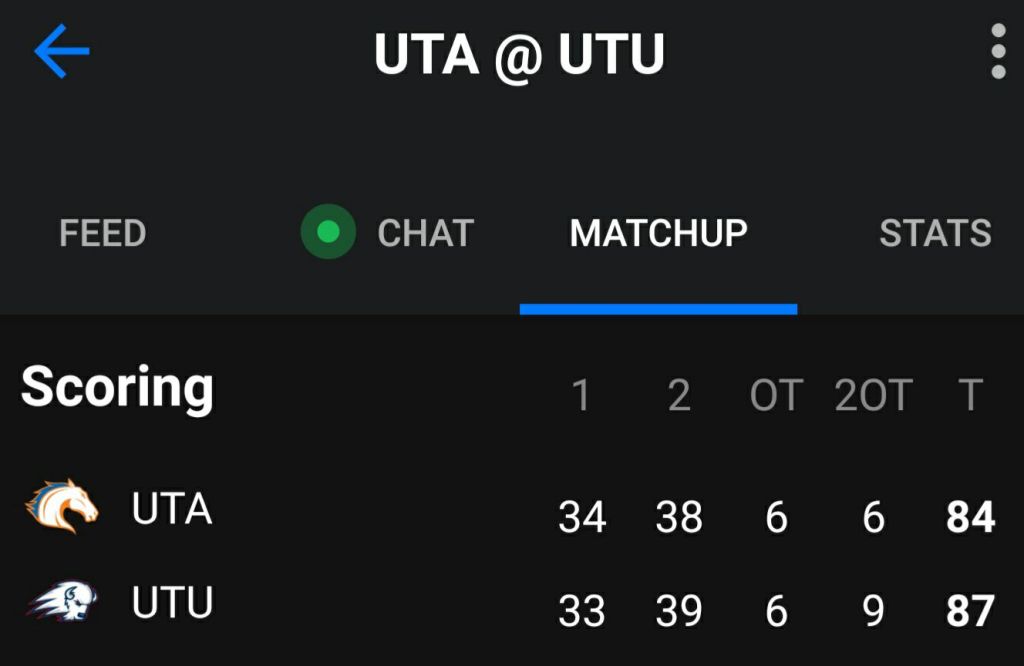The height and width of the screenshot is (666, 1024).
Task: Tap UTU's double overtime score 9
Action: [x=873, y=611]
